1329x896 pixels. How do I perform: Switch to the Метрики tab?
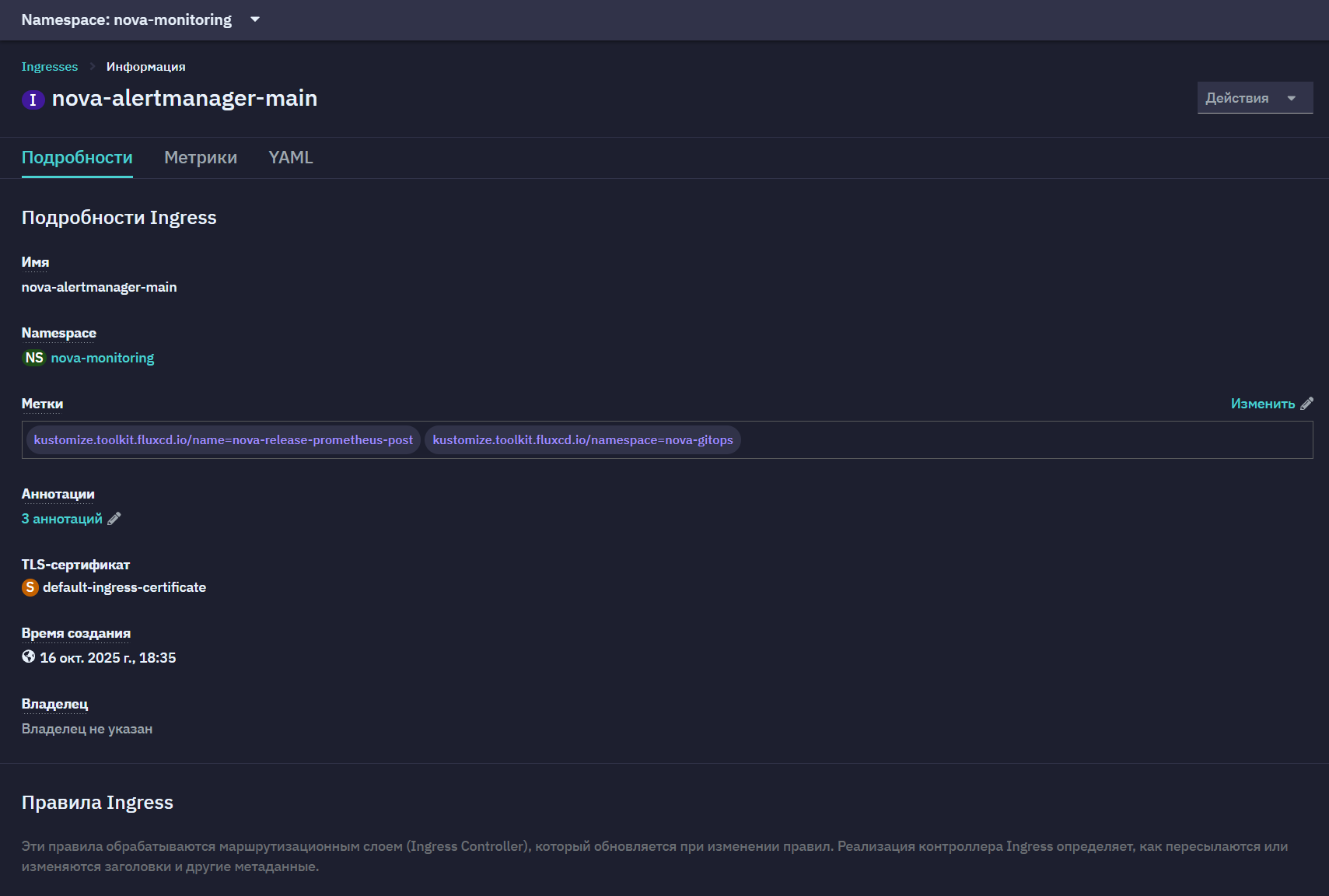pos(201,157)
